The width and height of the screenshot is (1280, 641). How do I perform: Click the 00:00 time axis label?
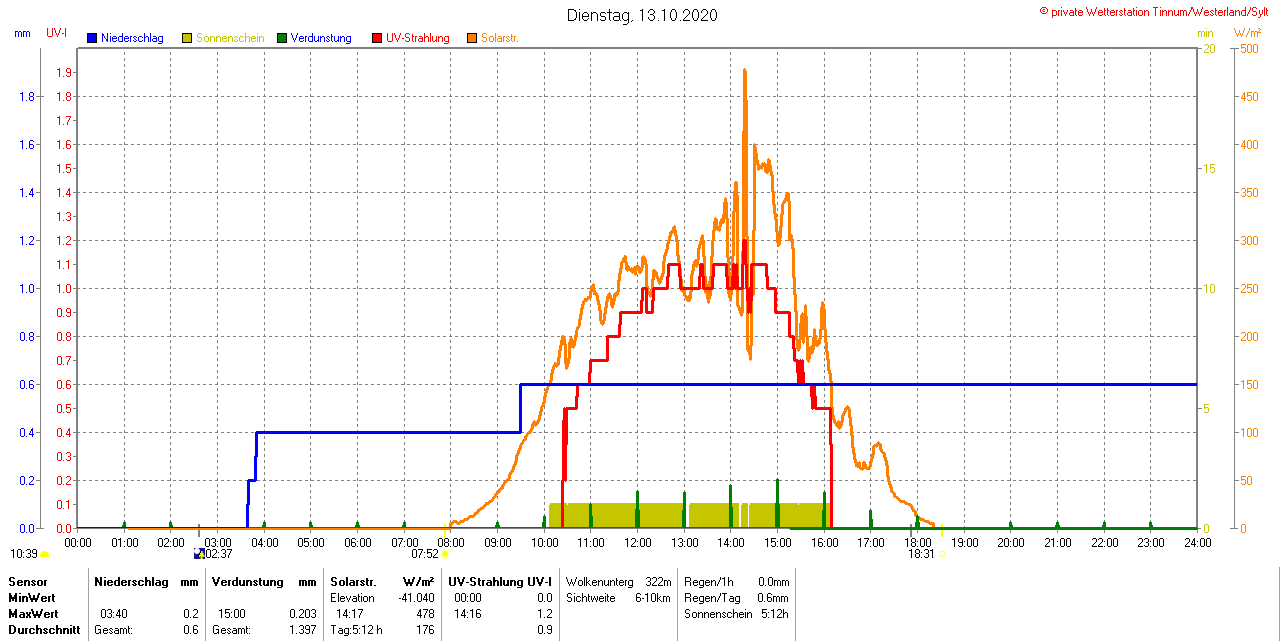pos(78,542)
